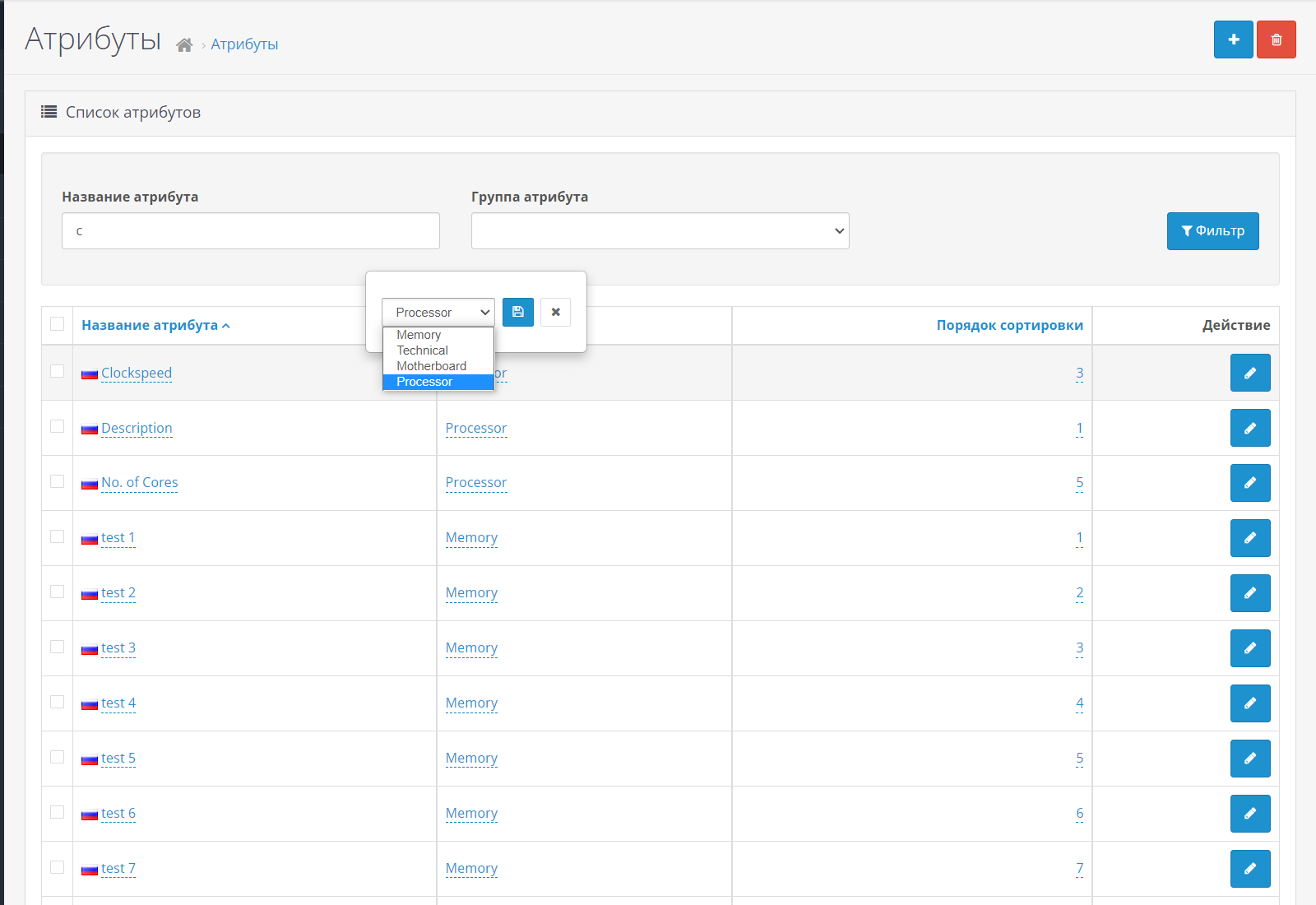The height and width of the screenshot is (905, 1316).
Task: Click the red trash delete button
Action: (x=1276, y=39)
